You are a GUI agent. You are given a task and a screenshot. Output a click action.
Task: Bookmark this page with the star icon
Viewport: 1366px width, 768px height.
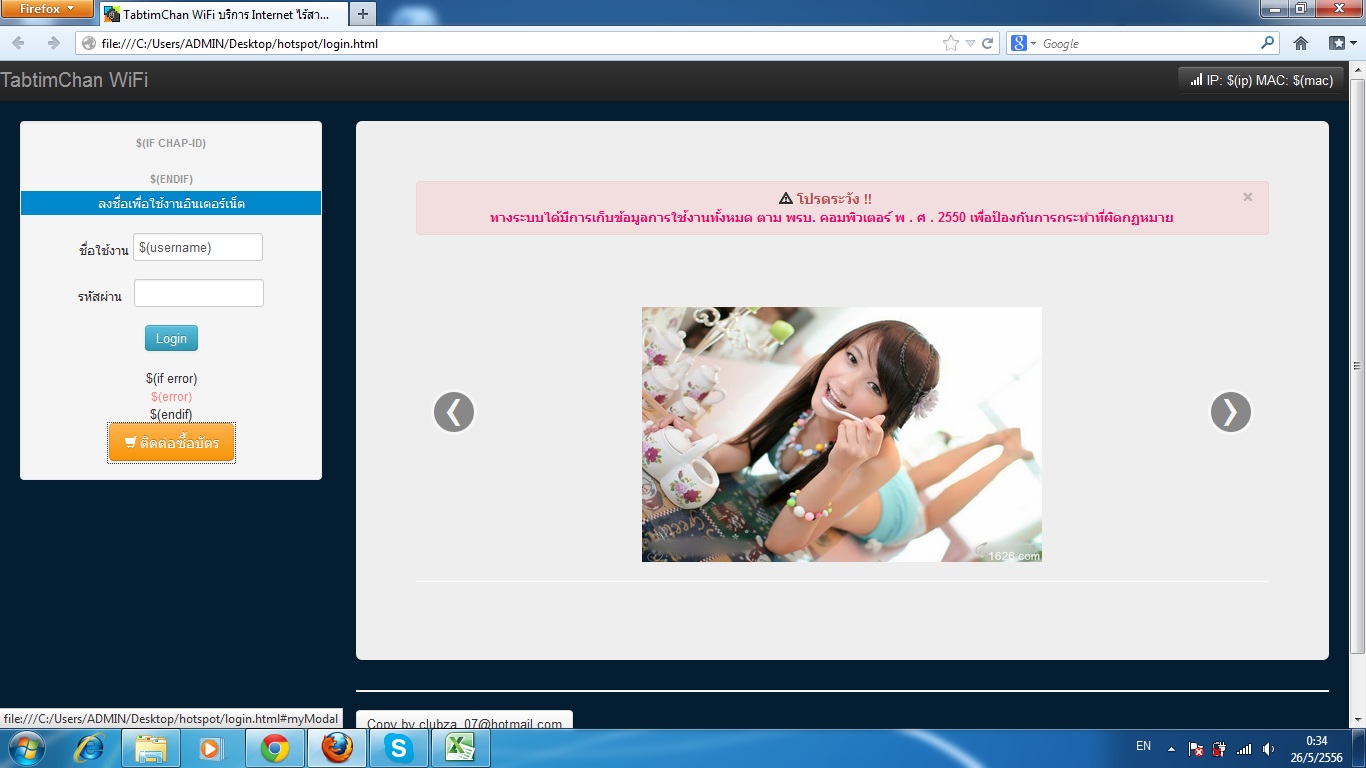tap(950, 43)
